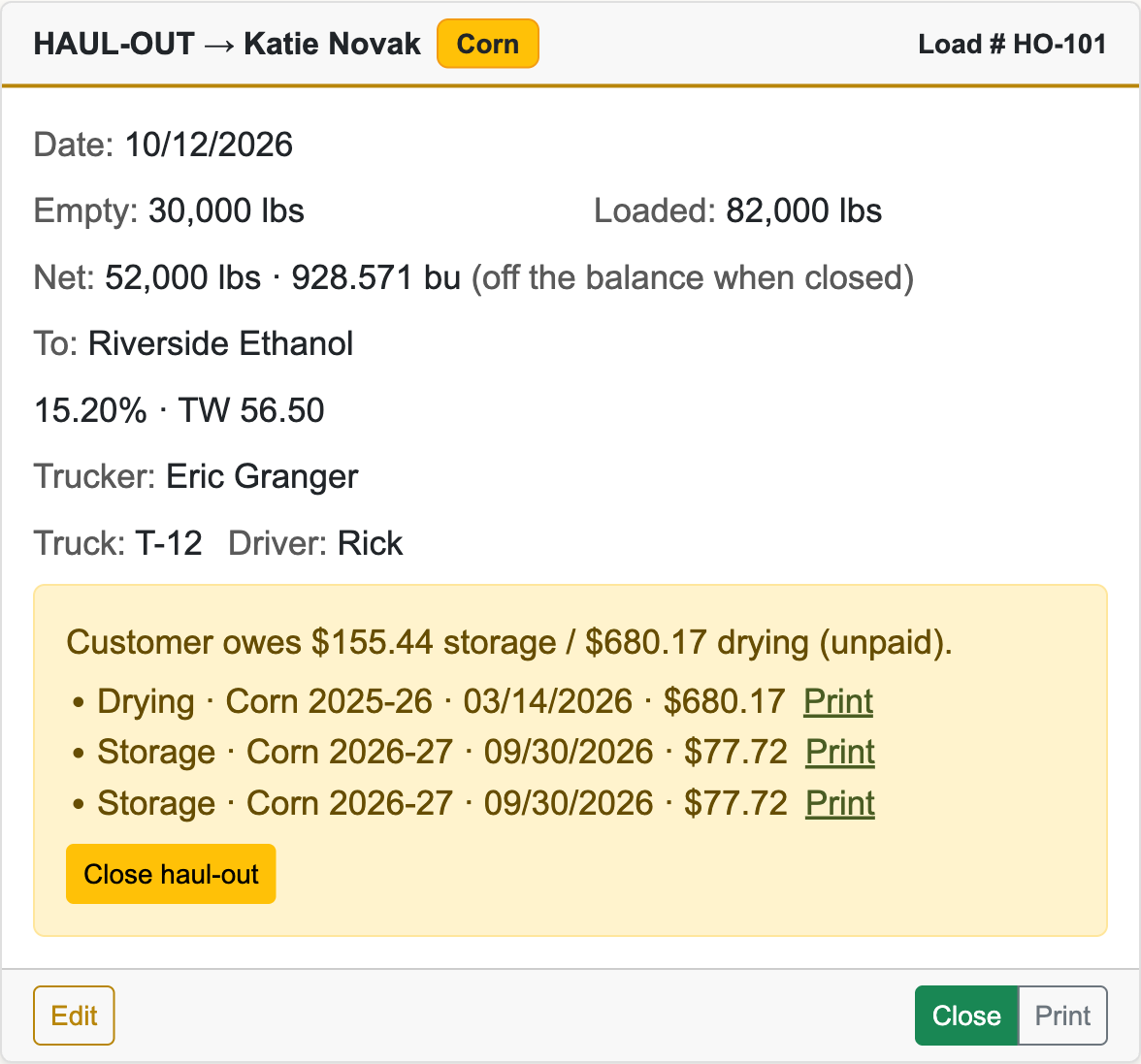Click the green Close button
This screenshot has height=1064, width=1141.
coord(966,1016)
